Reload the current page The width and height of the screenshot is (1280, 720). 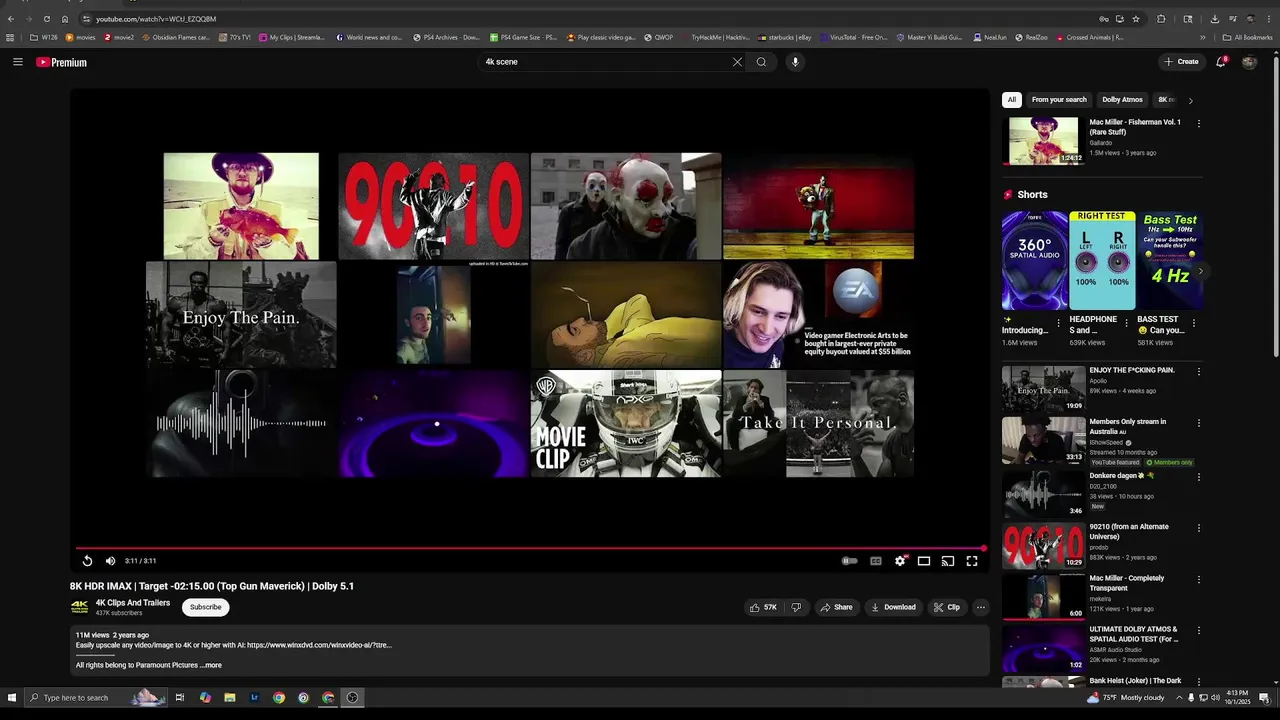click(46, 19)
